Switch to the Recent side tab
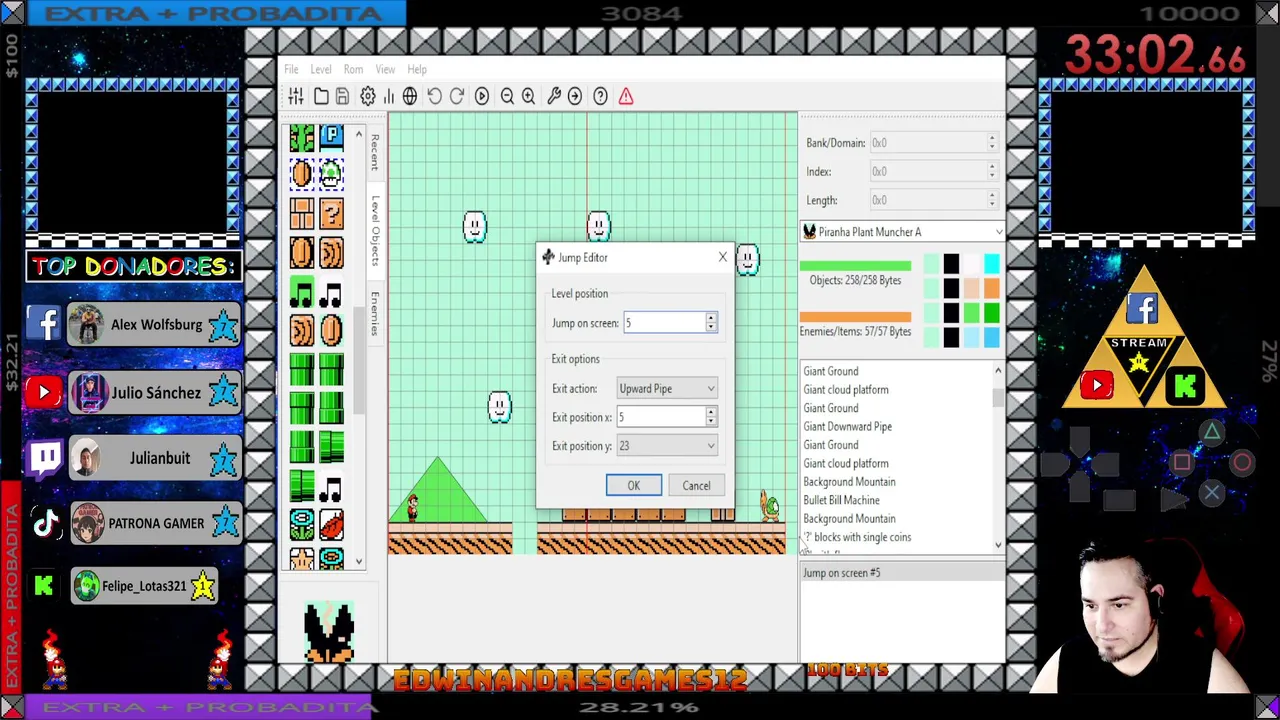The height and width of the screenshot is (720, 1280). [x=374, y=152]
